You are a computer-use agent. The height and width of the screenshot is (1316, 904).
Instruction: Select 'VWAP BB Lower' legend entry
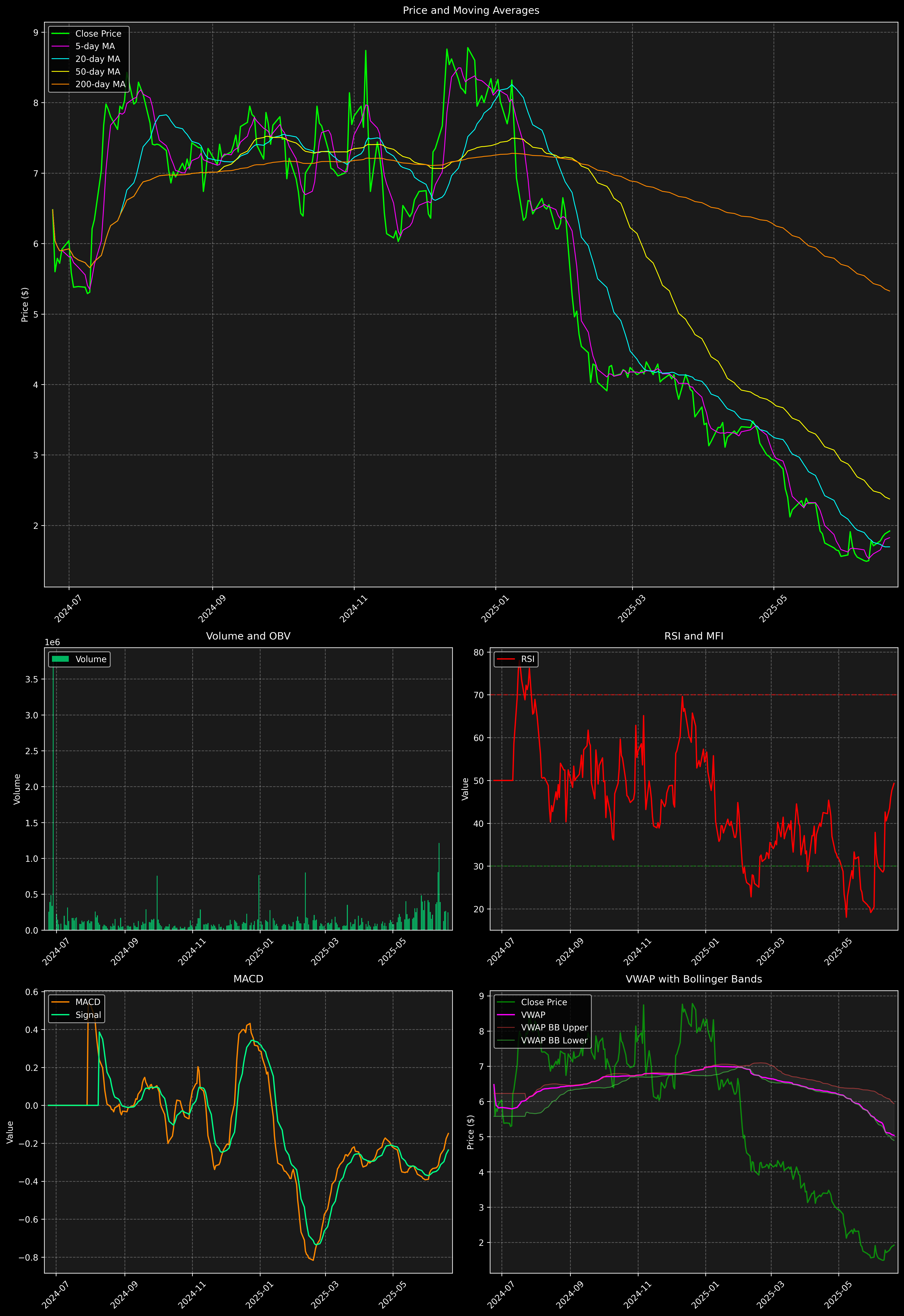555,1040
